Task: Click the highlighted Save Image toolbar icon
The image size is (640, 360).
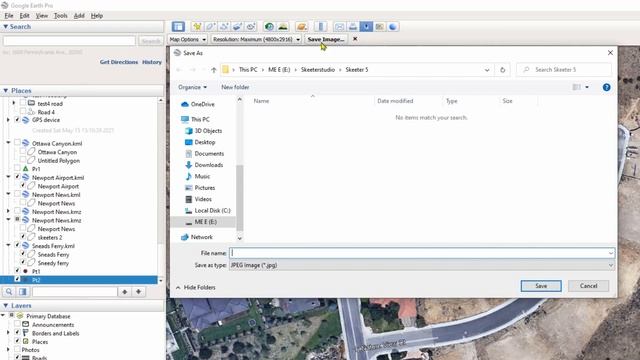Action: pos(366,27)
